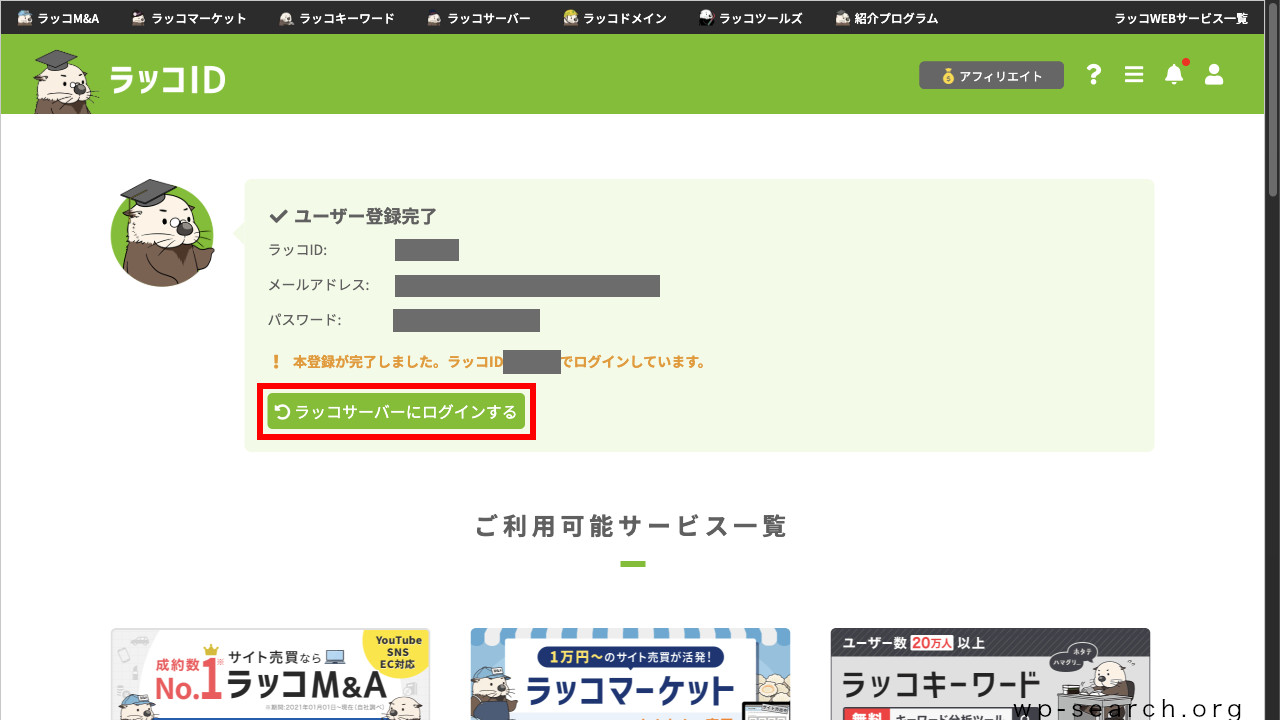Click the ラッコID logo in the header

(x=130, y=79)
